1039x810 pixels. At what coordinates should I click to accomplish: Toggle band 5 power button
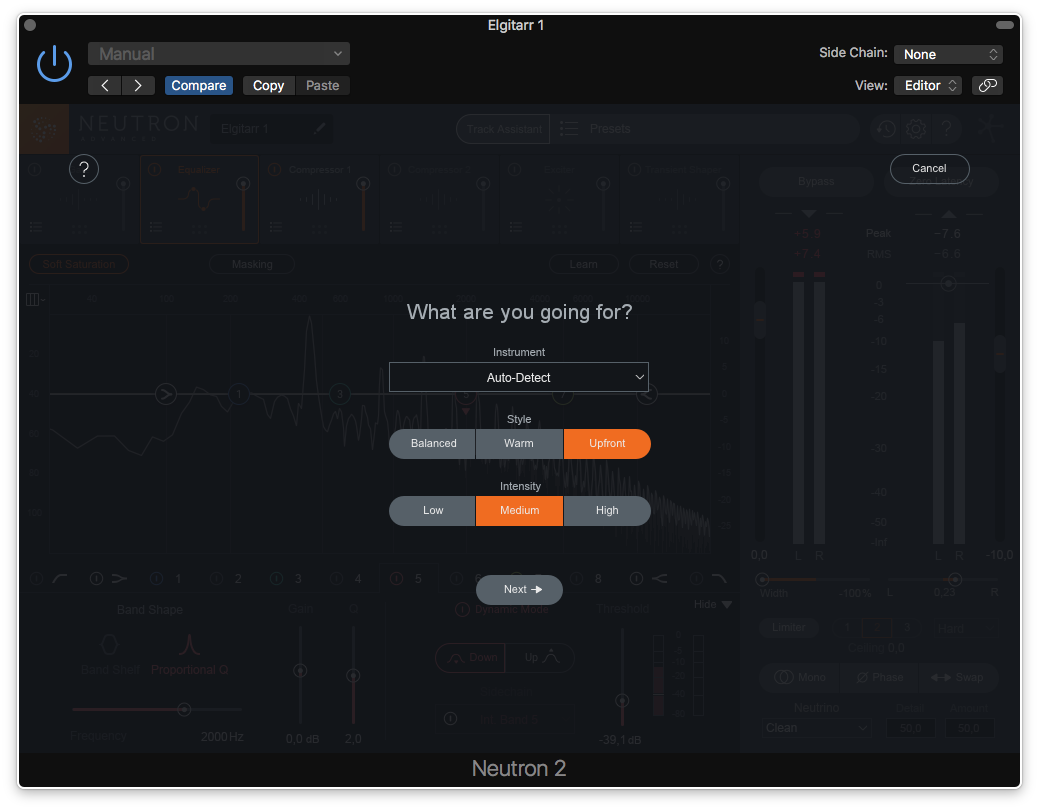(396, 579)
